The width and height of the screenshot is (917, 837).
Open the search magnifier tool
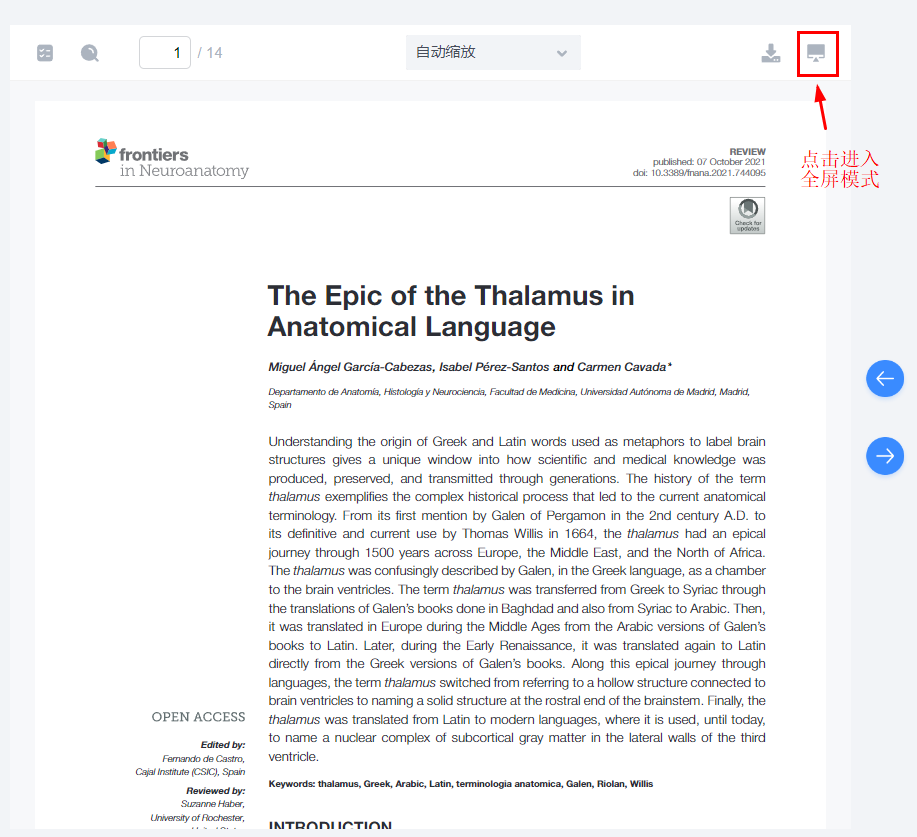tap(89, 53)
